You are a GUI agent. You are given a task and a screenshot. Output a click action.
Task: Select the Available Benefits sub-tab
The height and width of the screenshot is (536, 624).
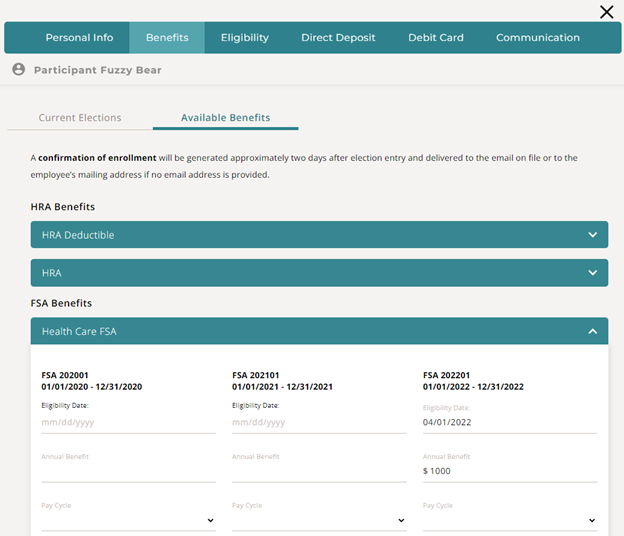225,118
